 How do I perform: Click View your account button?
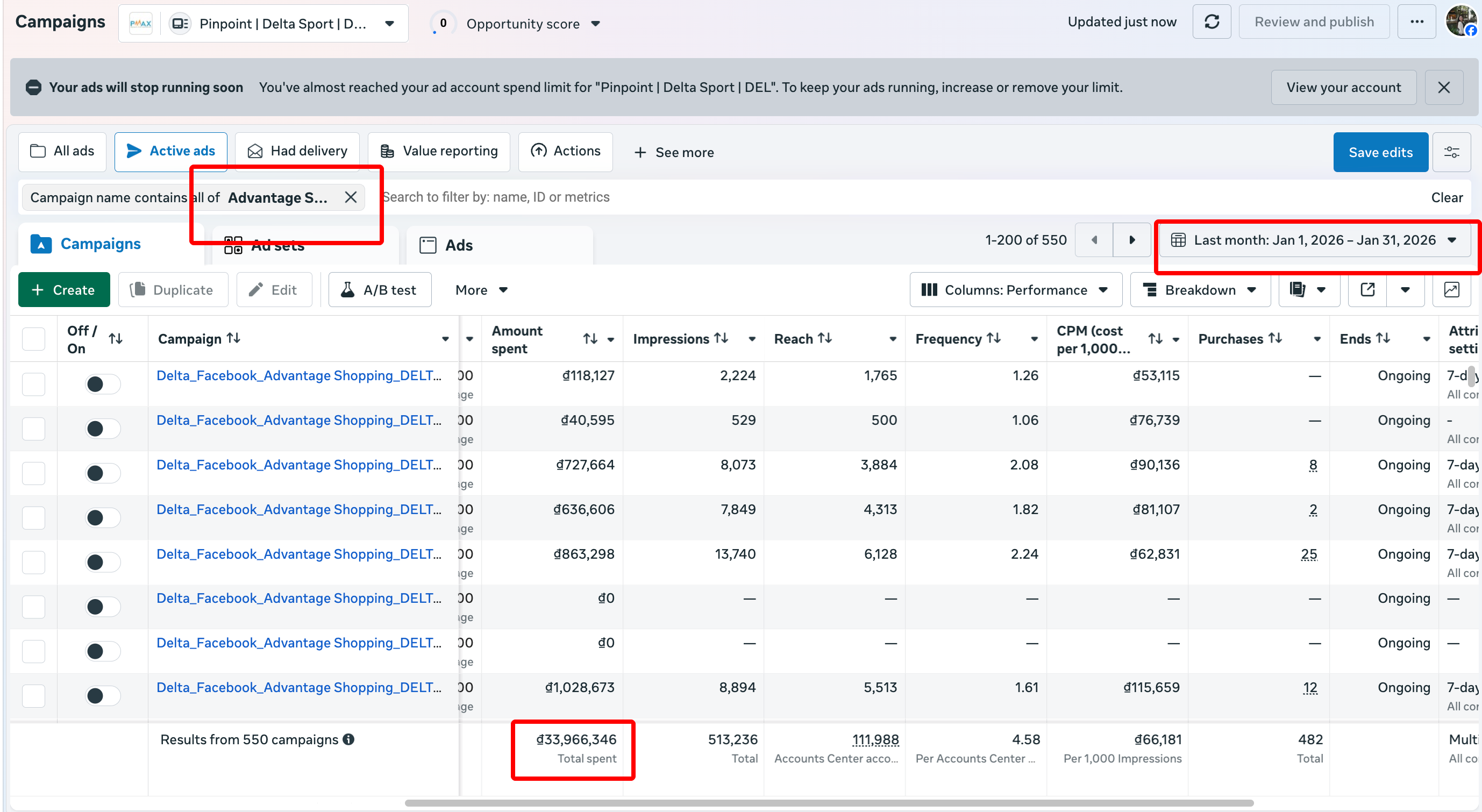1343,88
